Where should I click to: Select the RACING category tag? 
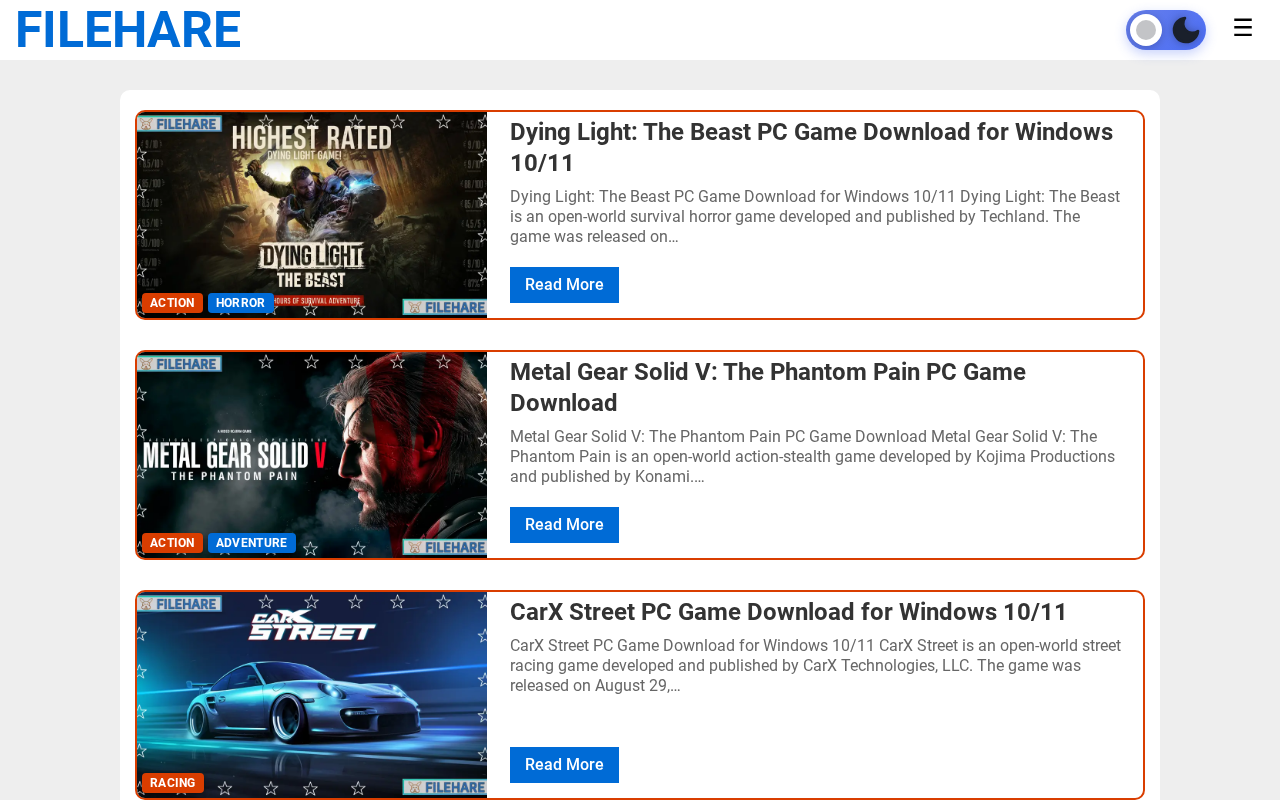point(173,783)
